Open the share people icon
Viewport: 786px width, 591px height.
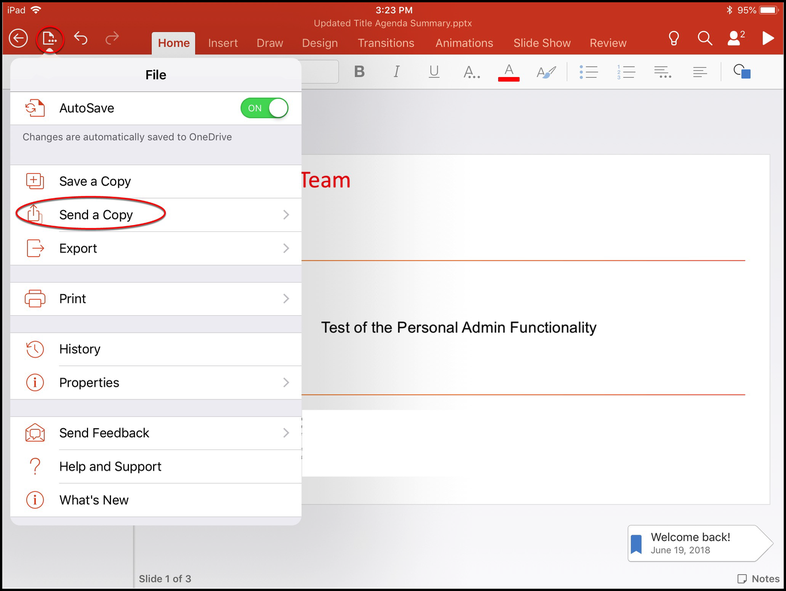pos(736,39)
